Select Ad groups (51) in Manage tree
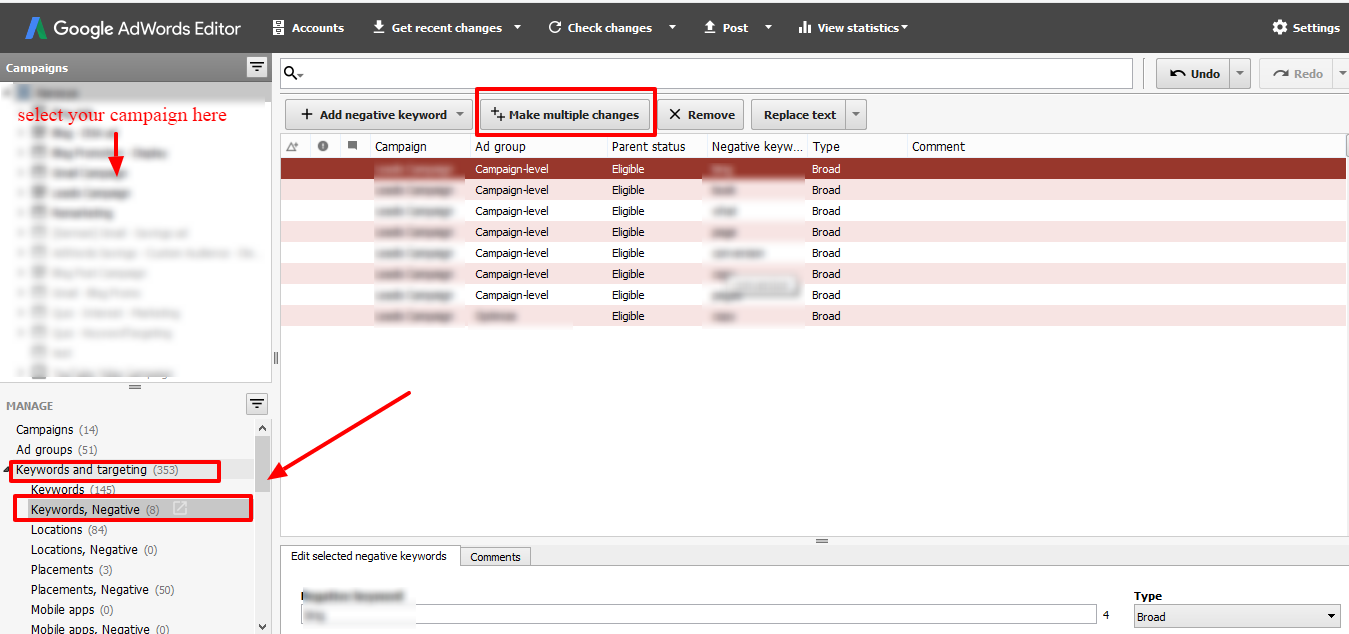This screenshot has width=1349, height=634. (57, 450)
